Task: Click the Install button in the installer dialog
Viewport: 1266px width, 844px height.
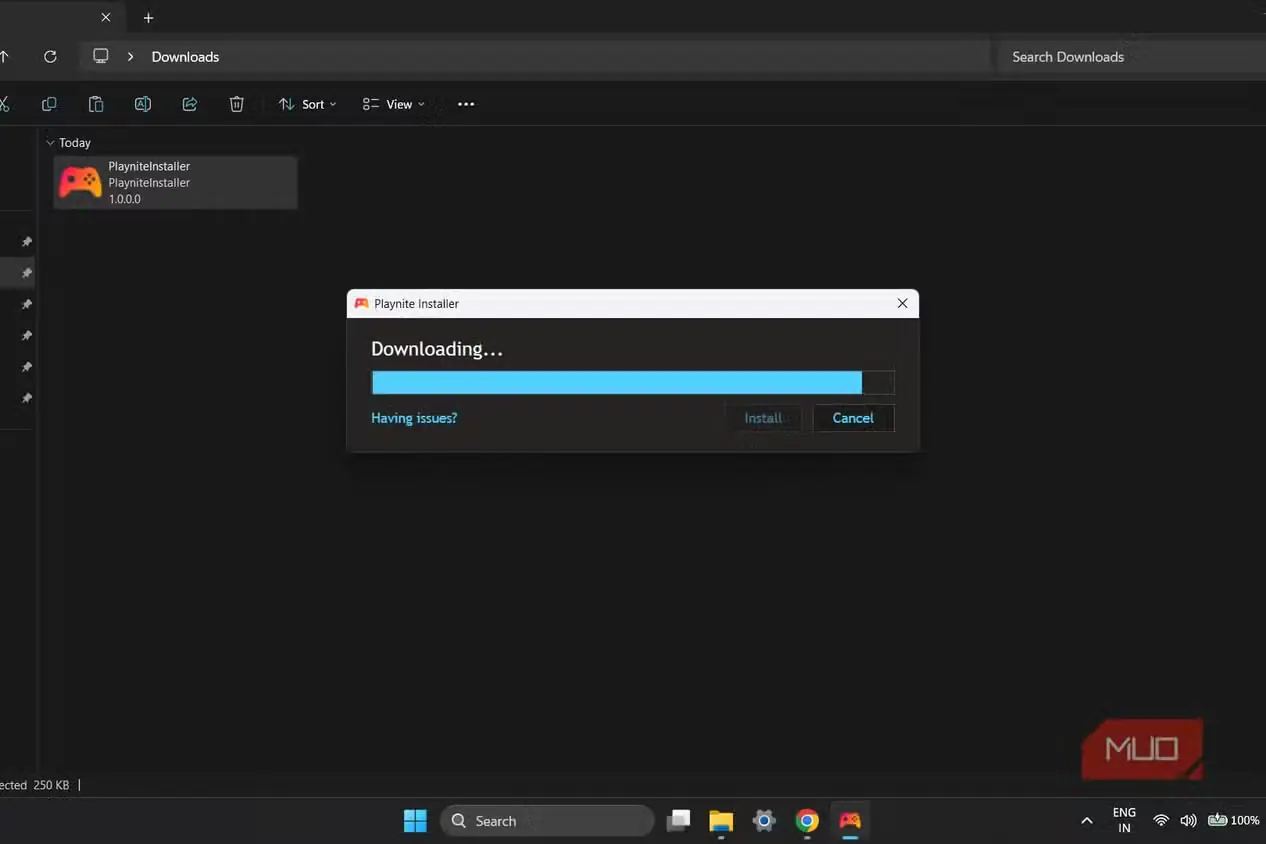Action: point(763,418)
